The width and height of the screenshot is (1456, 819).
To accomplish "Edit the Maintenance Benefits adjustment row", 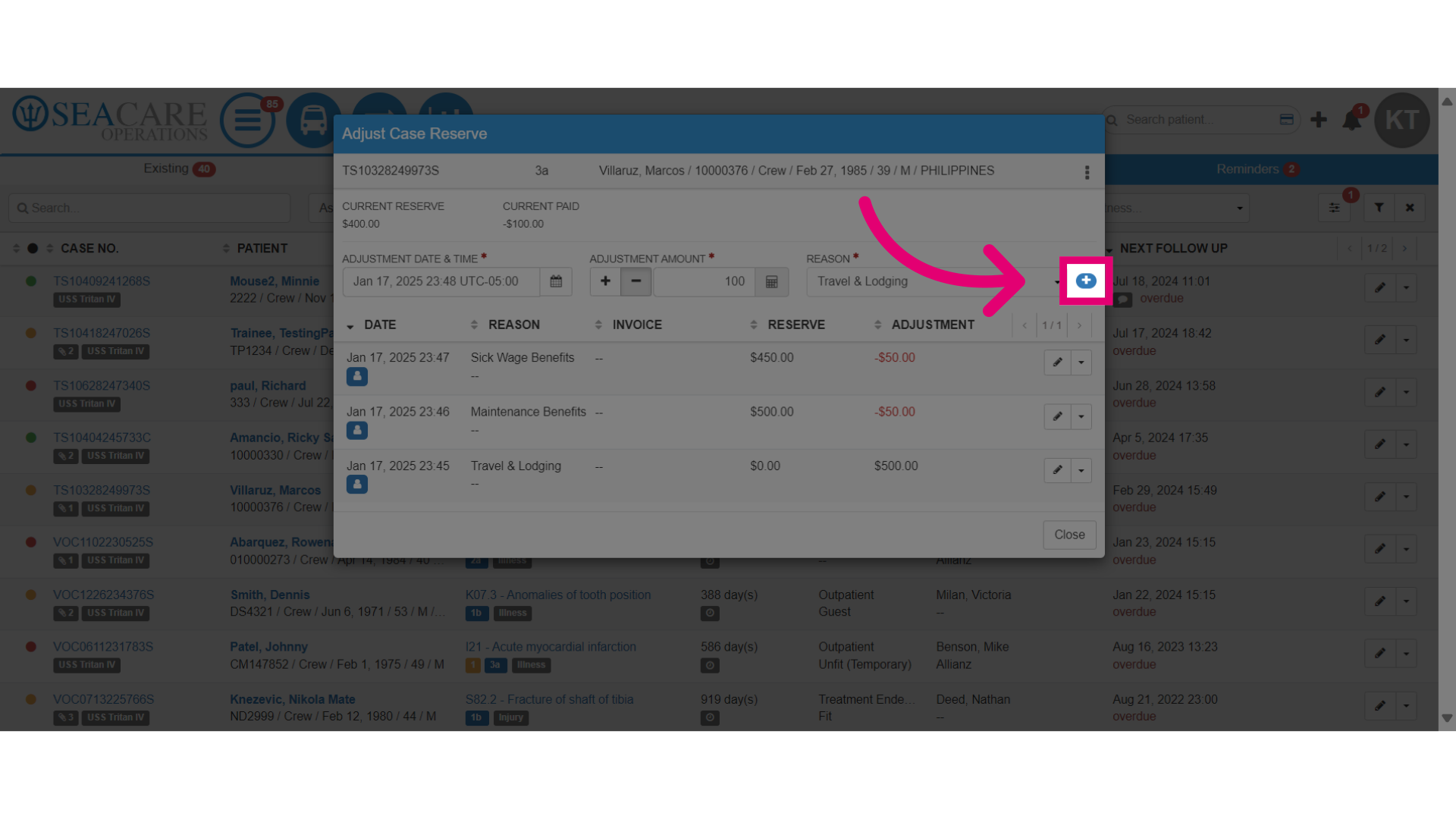I will [1057, 416].
